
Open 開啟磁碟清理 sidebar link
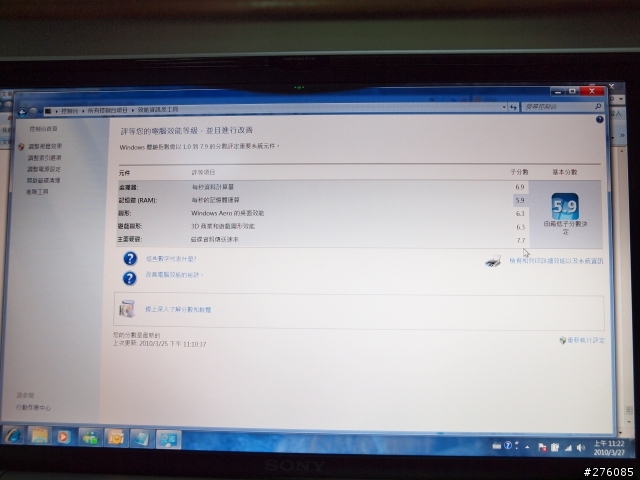tap(43, 180)
